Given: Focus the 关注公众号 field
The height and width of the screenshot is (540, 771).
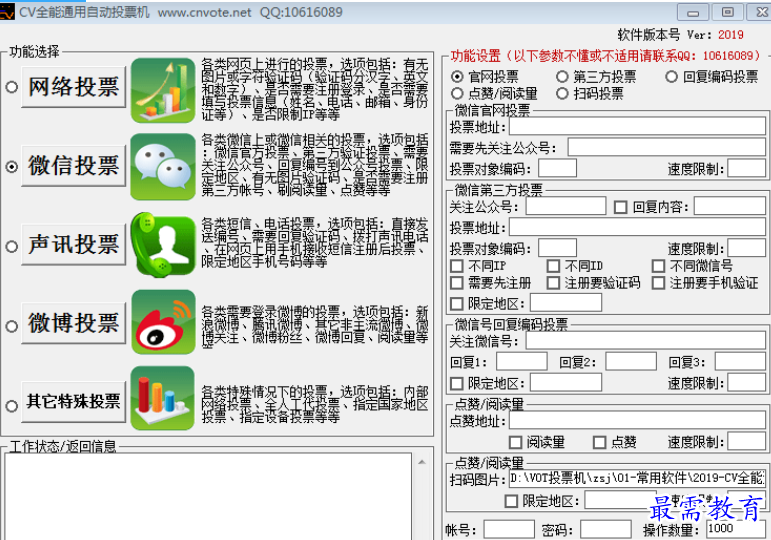Looking at the screenshot, I should pos(565,206).
